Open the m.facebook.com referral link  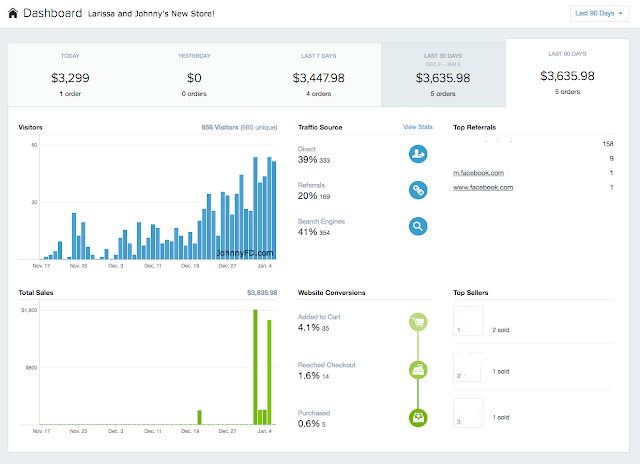478,173
